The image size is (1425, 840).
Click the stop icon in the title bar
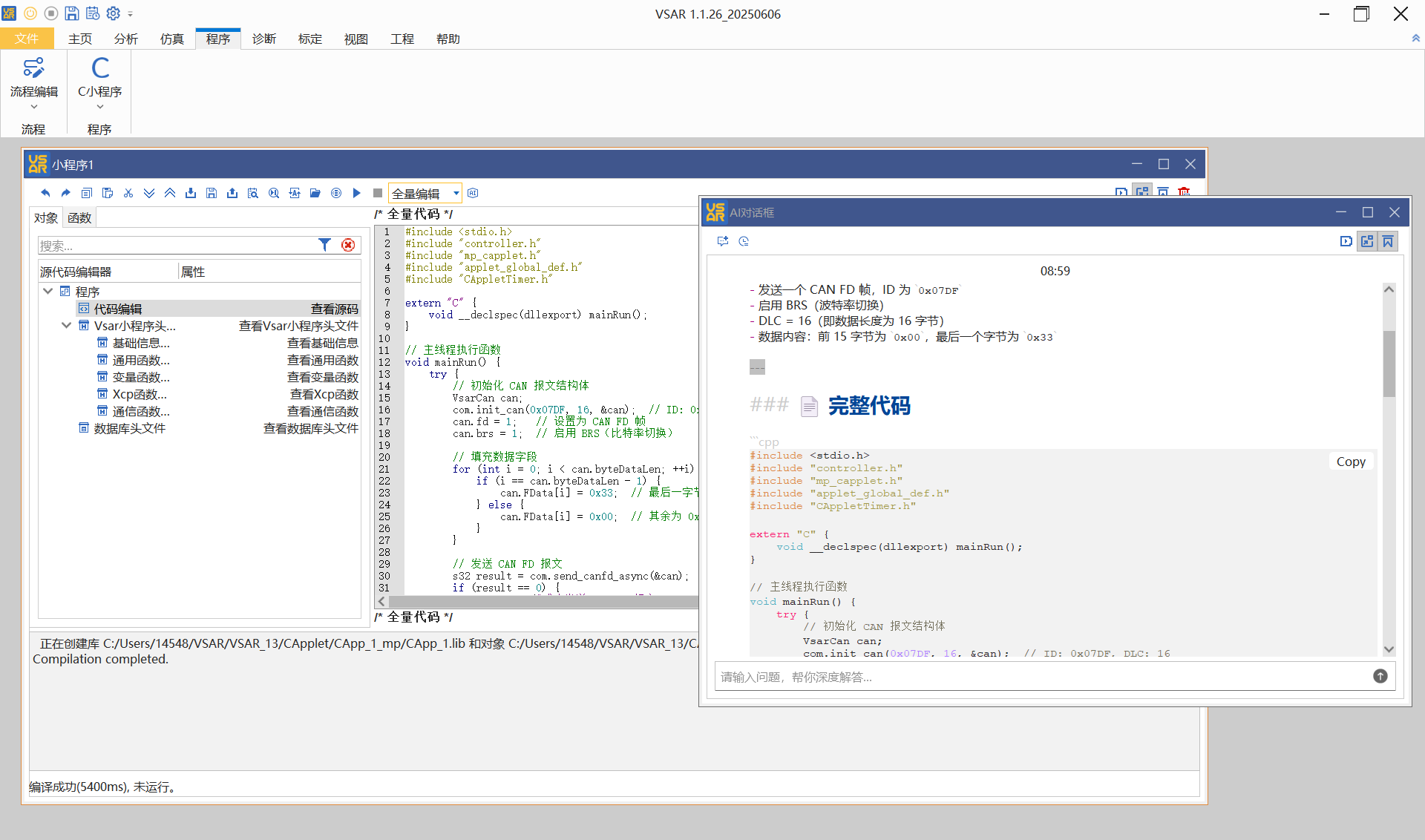pos(51,13)
